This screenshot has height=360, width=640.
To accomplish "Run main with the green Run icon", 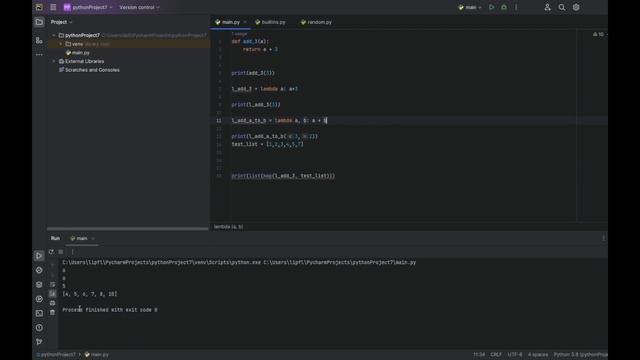I will [x=491, y=7].
